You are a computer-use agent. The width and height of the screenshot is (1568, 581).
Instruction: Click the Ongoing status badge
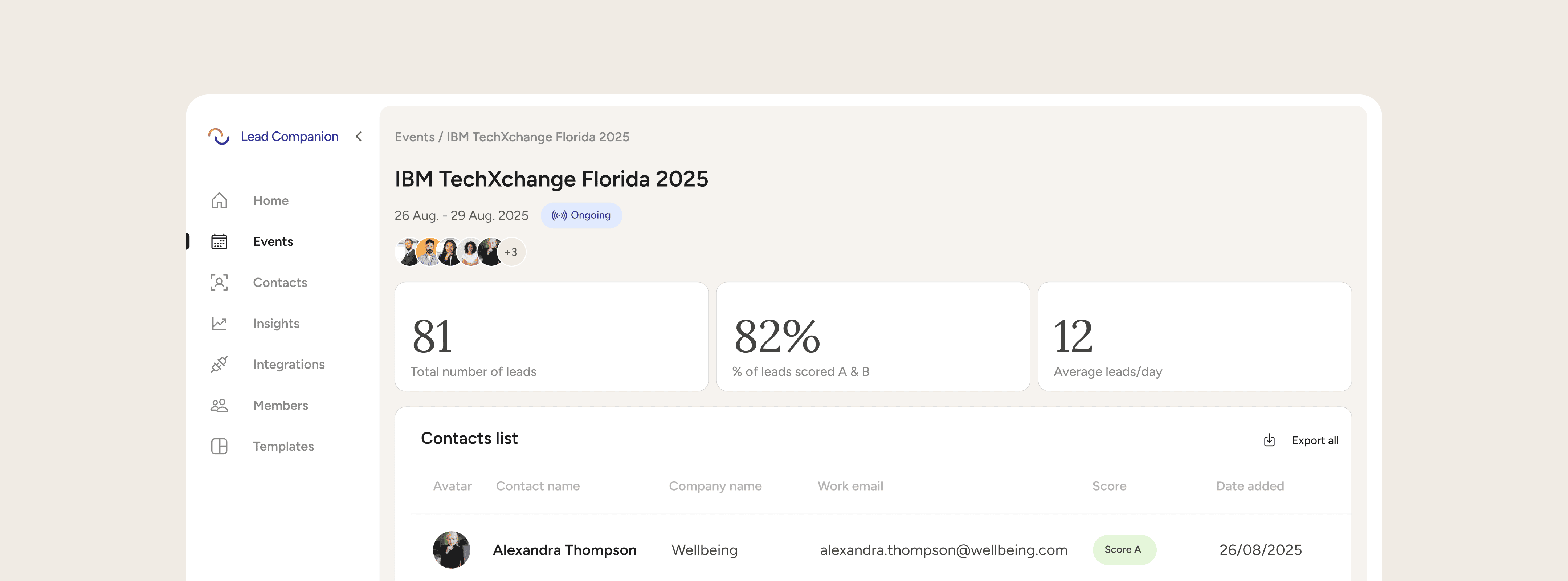pos(581,216)
